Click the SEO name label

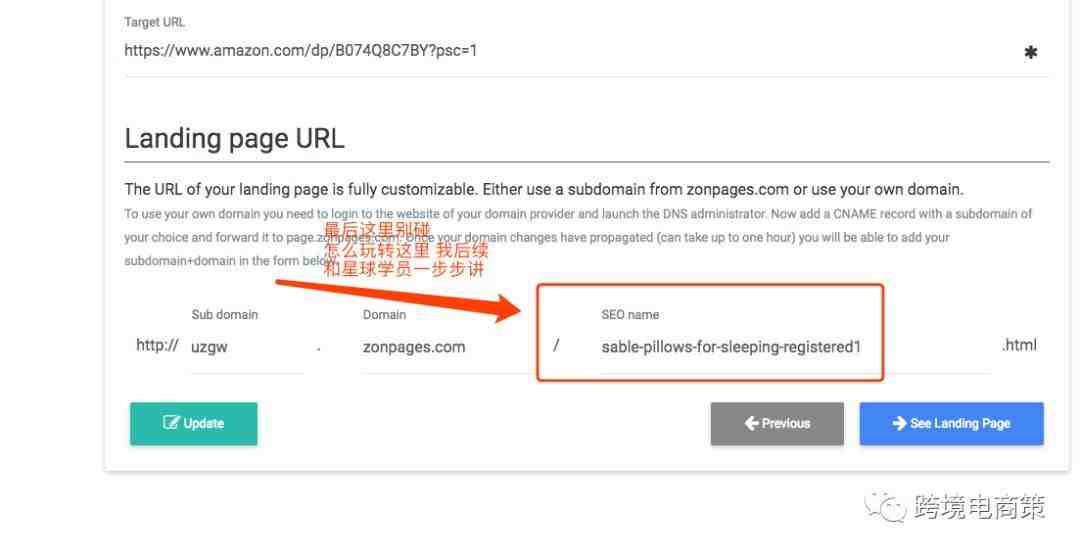(x=630, y=314)
